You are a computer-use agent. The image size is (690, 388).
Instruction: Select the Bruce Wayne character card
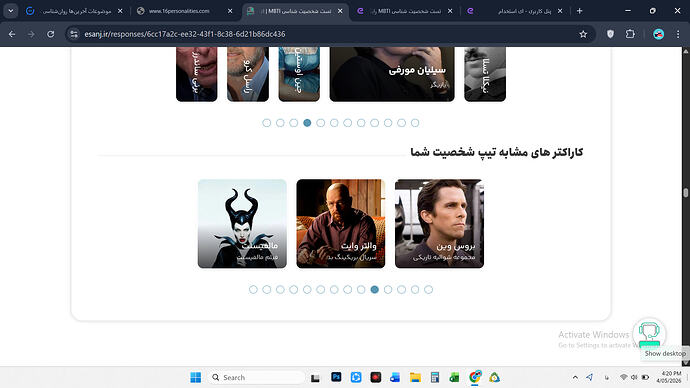(439, 223)
